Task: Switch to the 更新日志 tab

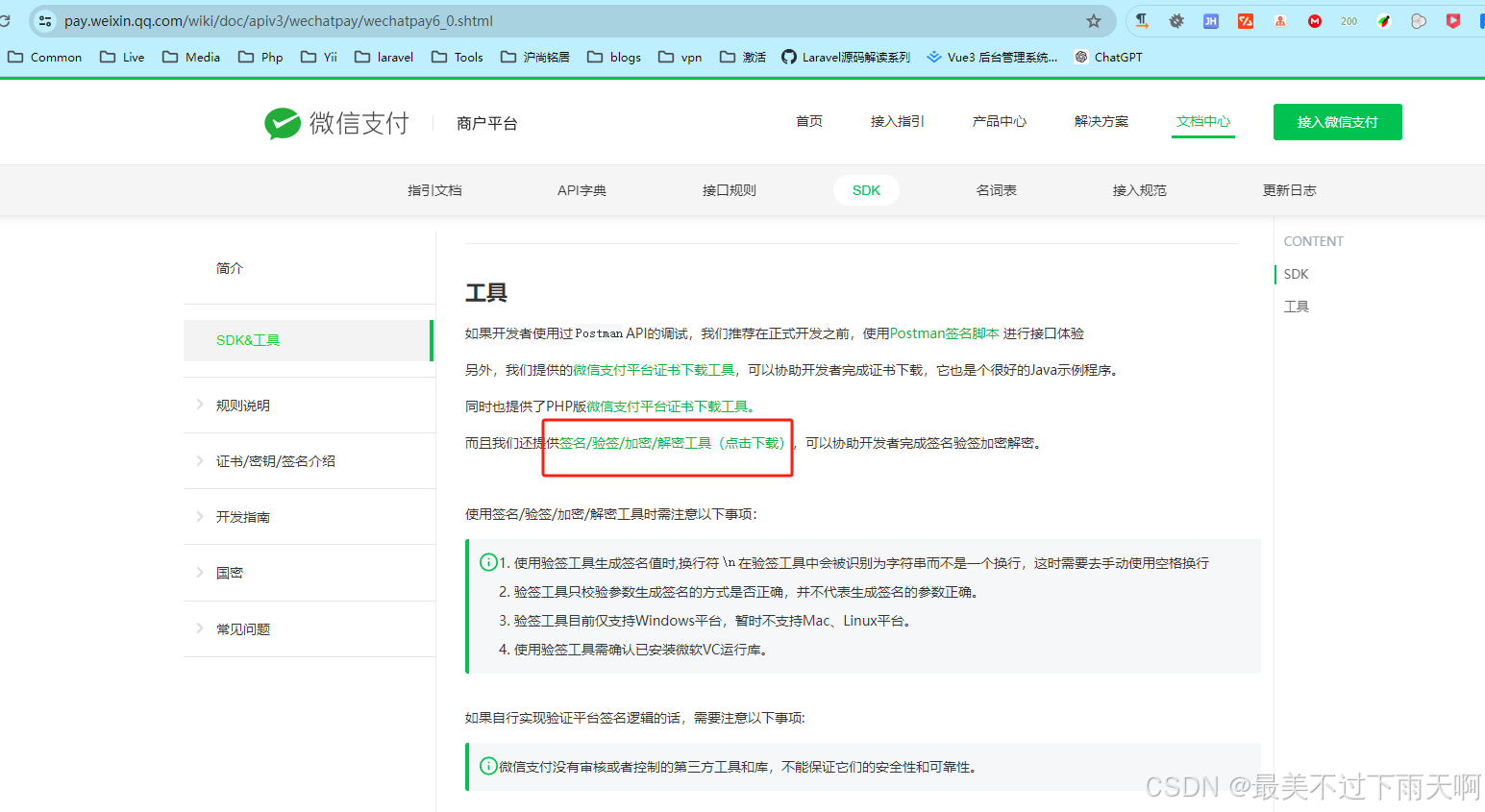Action: pyautogui.click(x=1290, y=190)
